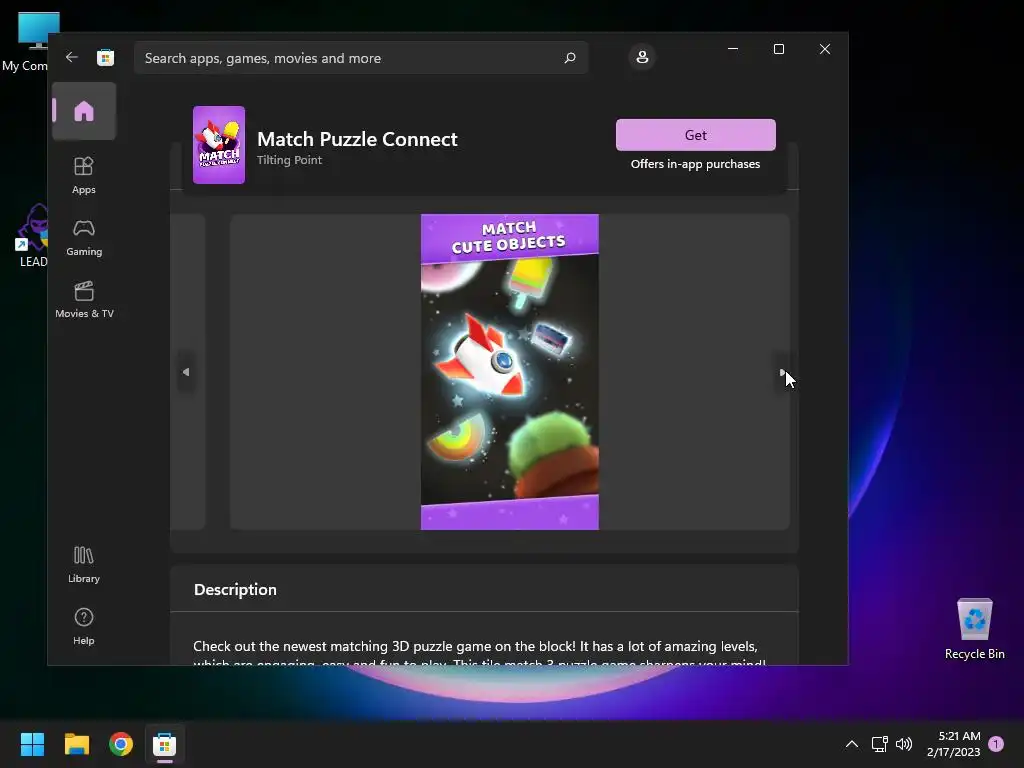1024x768 pixels.
Task: Open the volume speaker tray icon
Action: pyautogui.click(x=904, y=744)
